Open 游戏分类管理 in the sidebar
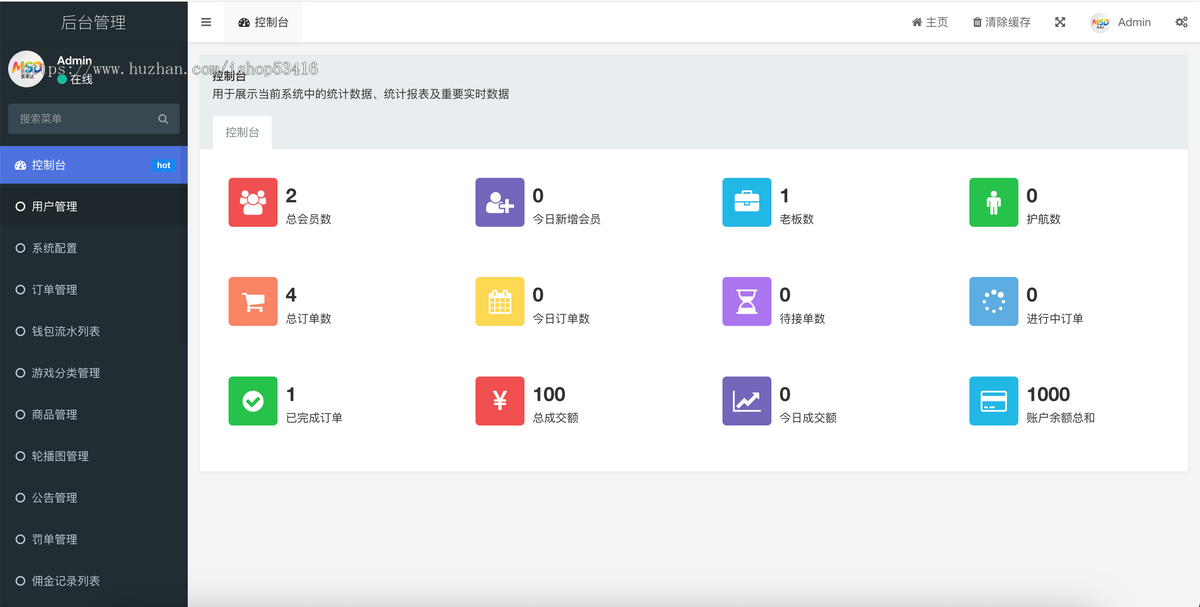 (x=94, y=373)
